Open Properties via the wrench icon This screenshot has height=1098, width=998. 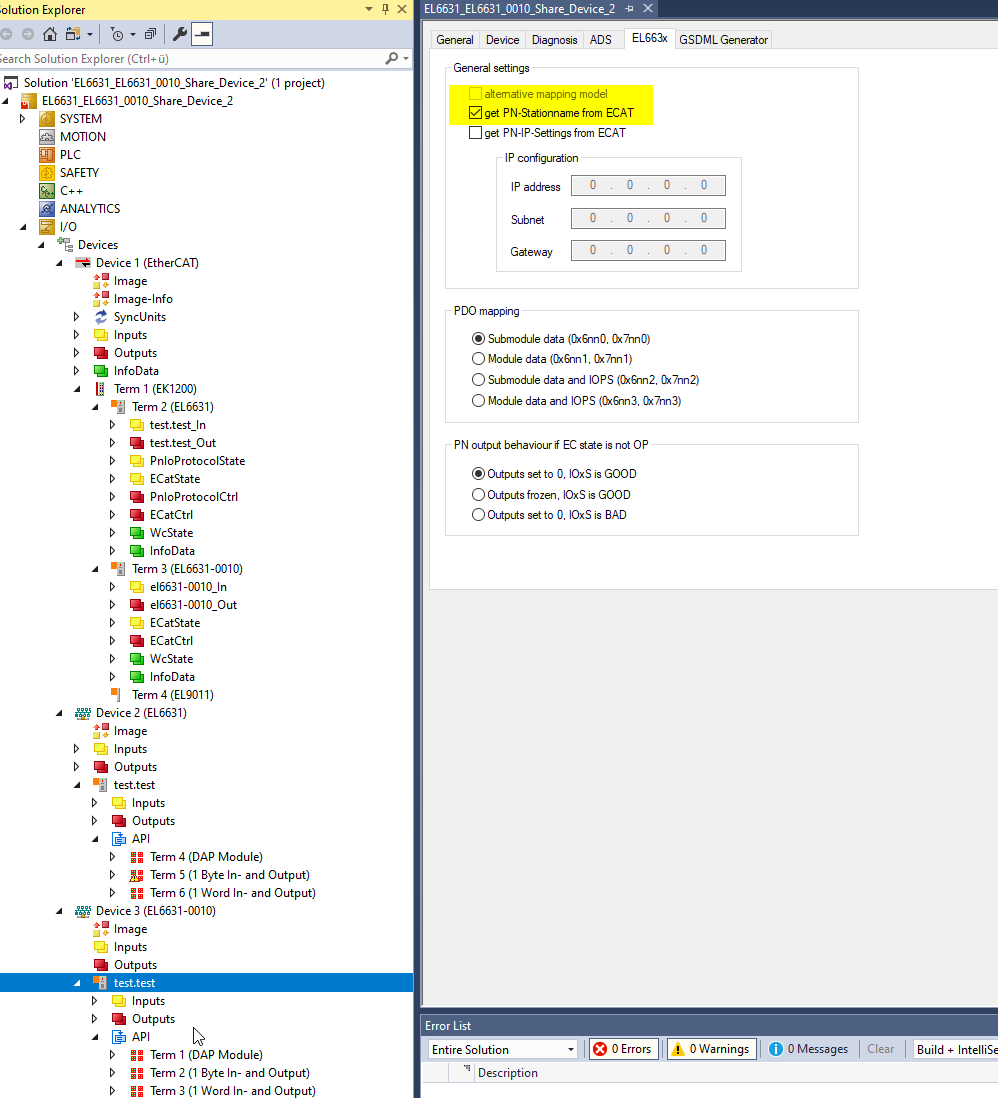point(180,34)
